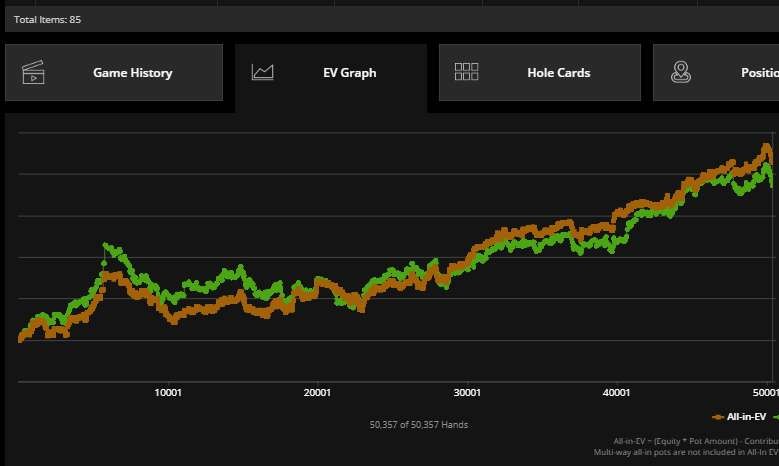This screenshot has height=466, width=779.
Task: Click the green legend marker icon
Action: [x=775, y=416]
